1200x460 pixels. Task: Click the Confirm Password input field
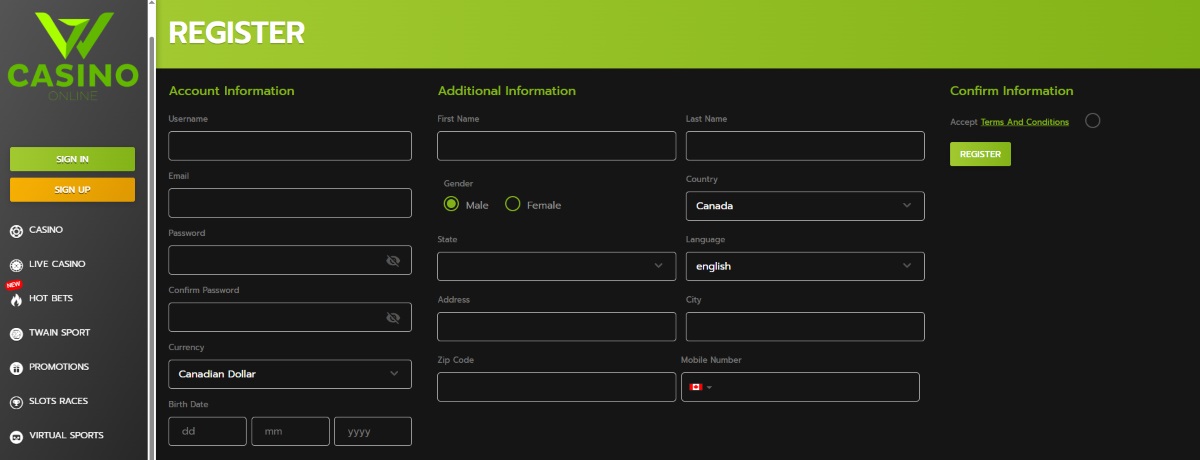tap(290, 317)
